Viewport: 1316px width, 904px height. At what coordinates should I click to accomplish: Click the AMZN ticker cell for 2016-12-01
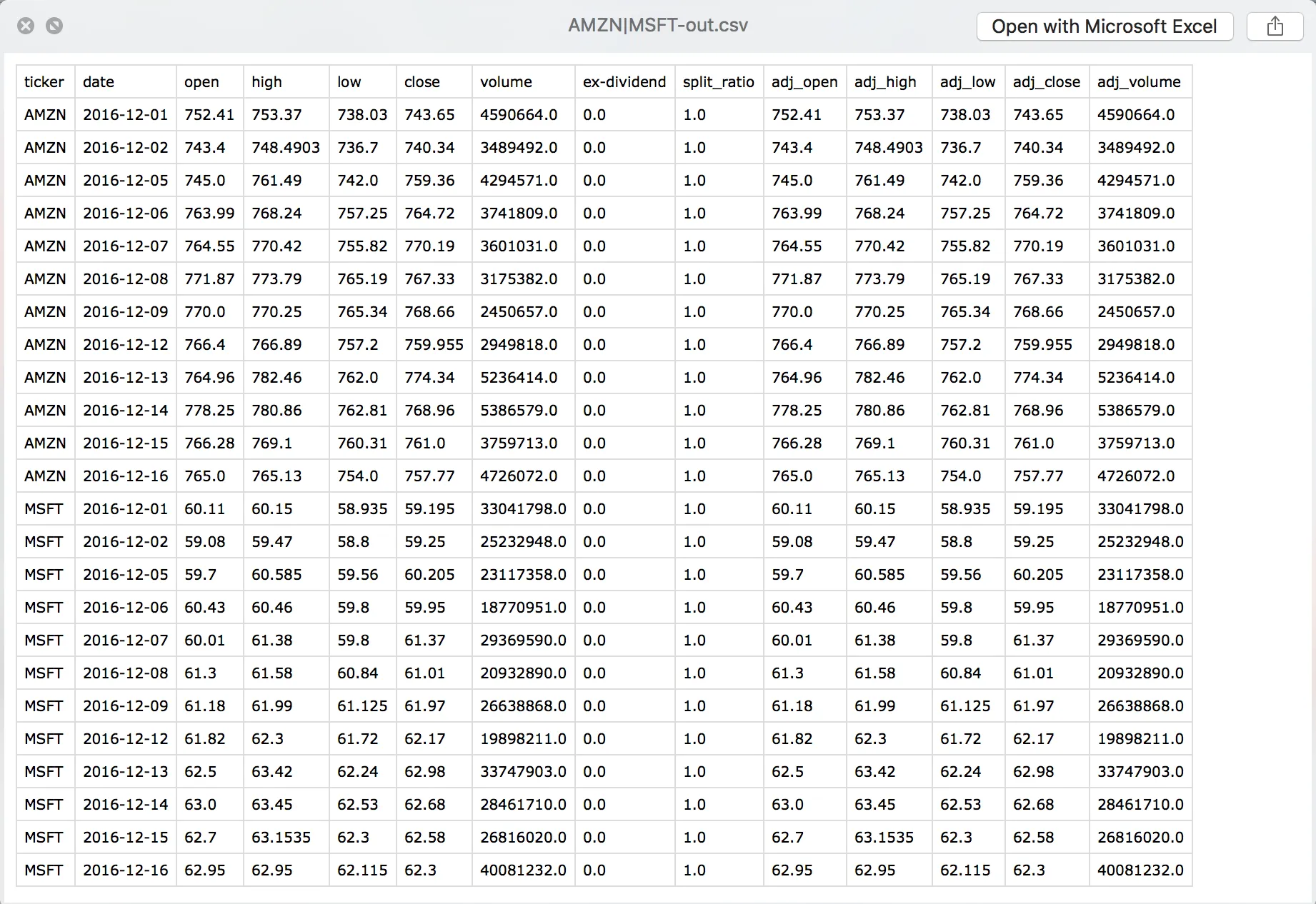click(45, 115)
